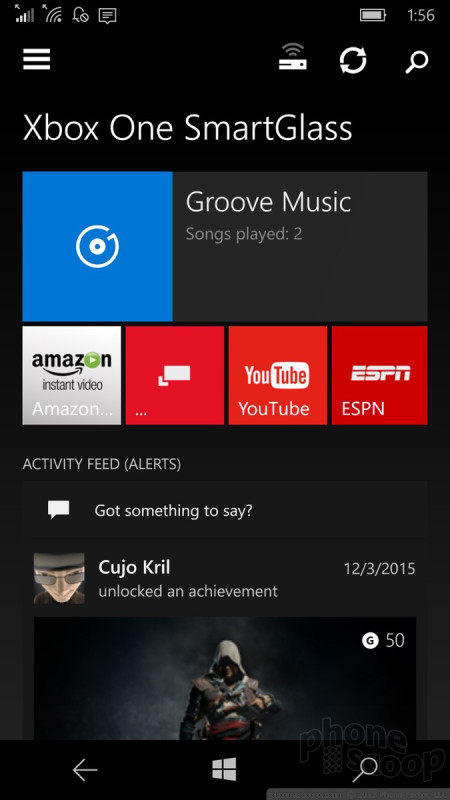The height and width of the screenshot is (800, 450).
Task: Go back with the navigation arrow
Action: pyautogui.click(x=85, y=769)
